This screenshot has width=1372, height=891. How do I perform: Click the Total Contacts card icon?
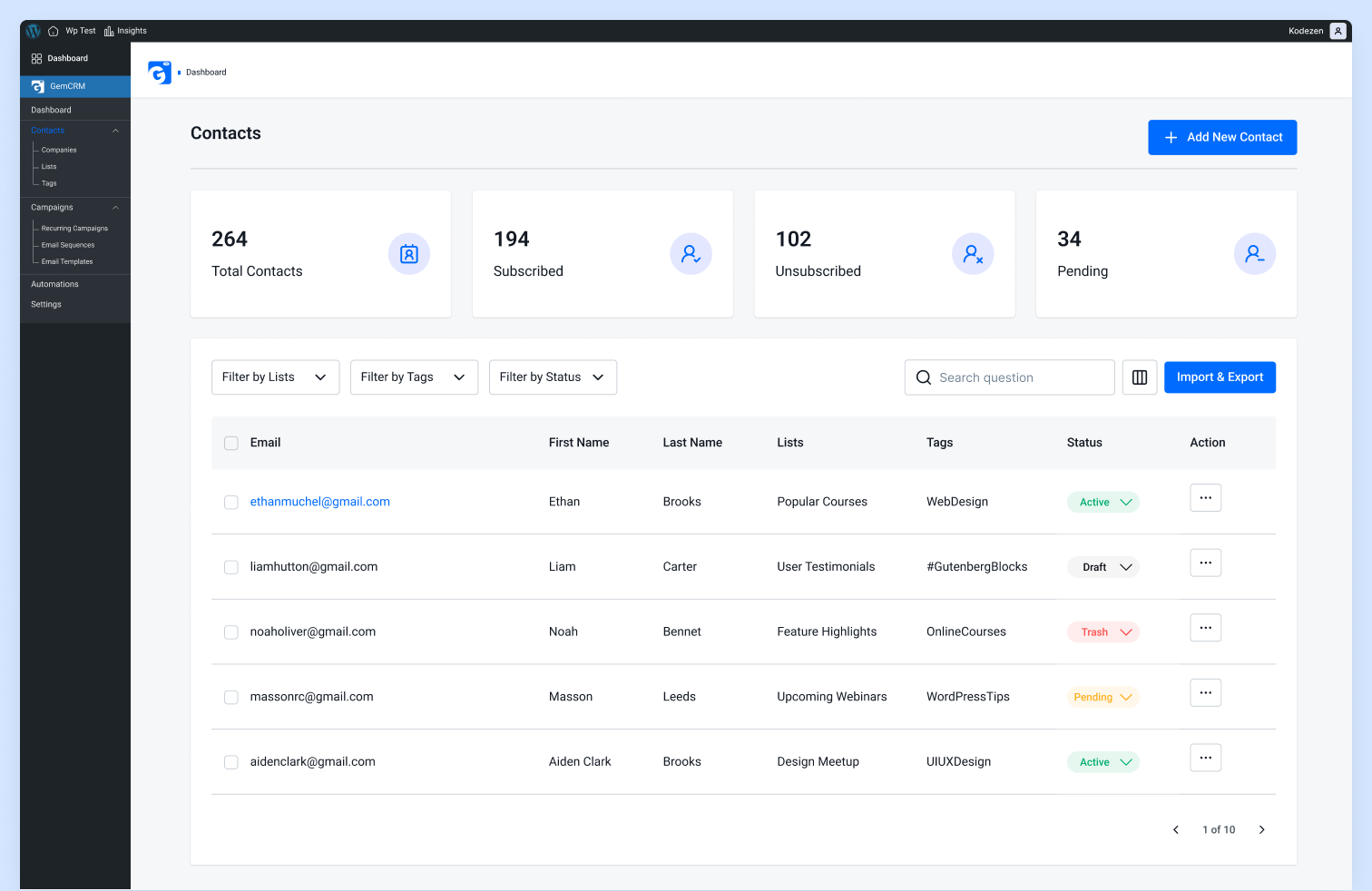pos(409,254)
